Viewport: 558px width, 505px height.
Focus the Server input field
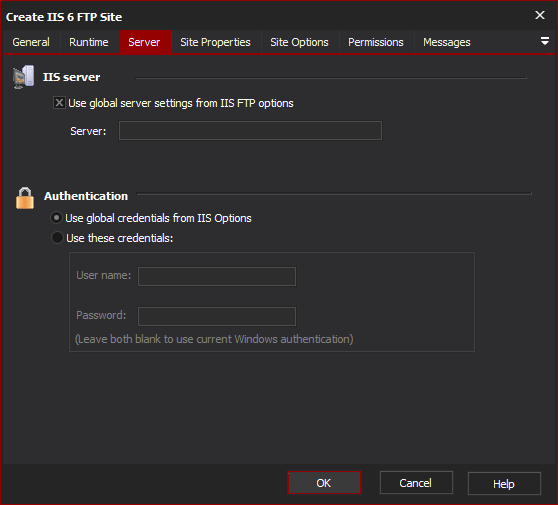click(250, 131)
